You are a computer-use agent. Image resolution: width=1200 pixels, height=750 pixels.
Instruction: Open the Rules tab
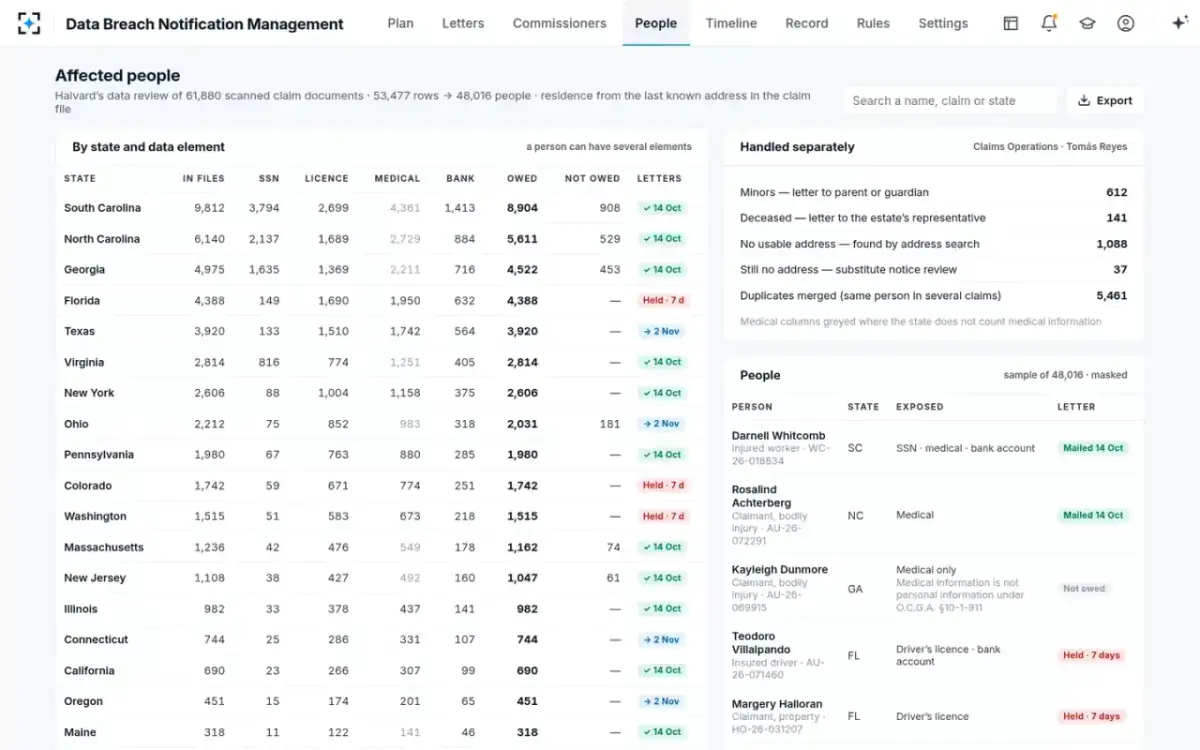click(873, 23)
